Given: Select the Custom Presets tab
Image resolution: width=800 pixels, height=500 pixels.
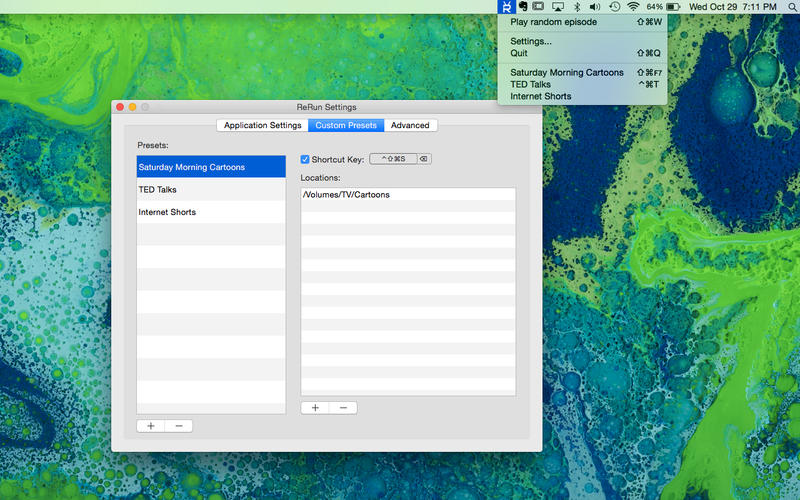Looking at the screenshot, I should click(x=346, y=126).
